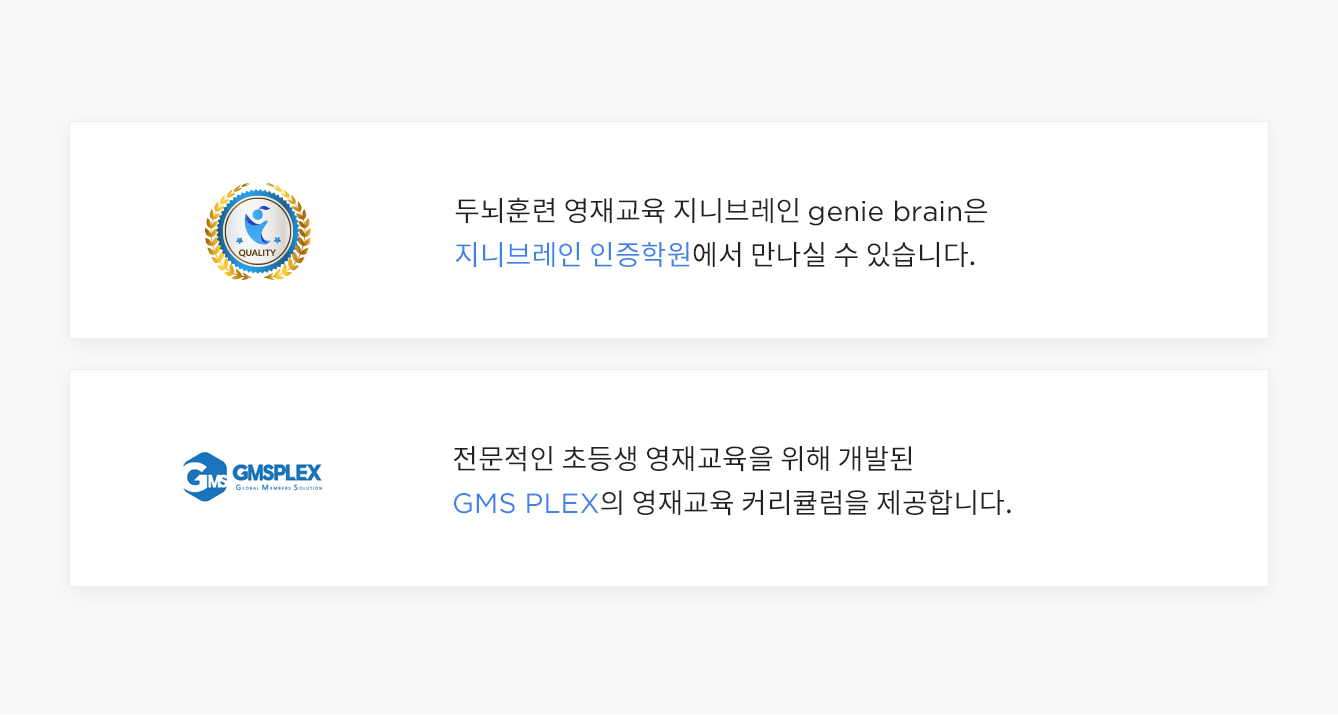Click the gold Quality badge icon
The width and height of the screenshot is (1338, 715).
(x=258, y=231)
